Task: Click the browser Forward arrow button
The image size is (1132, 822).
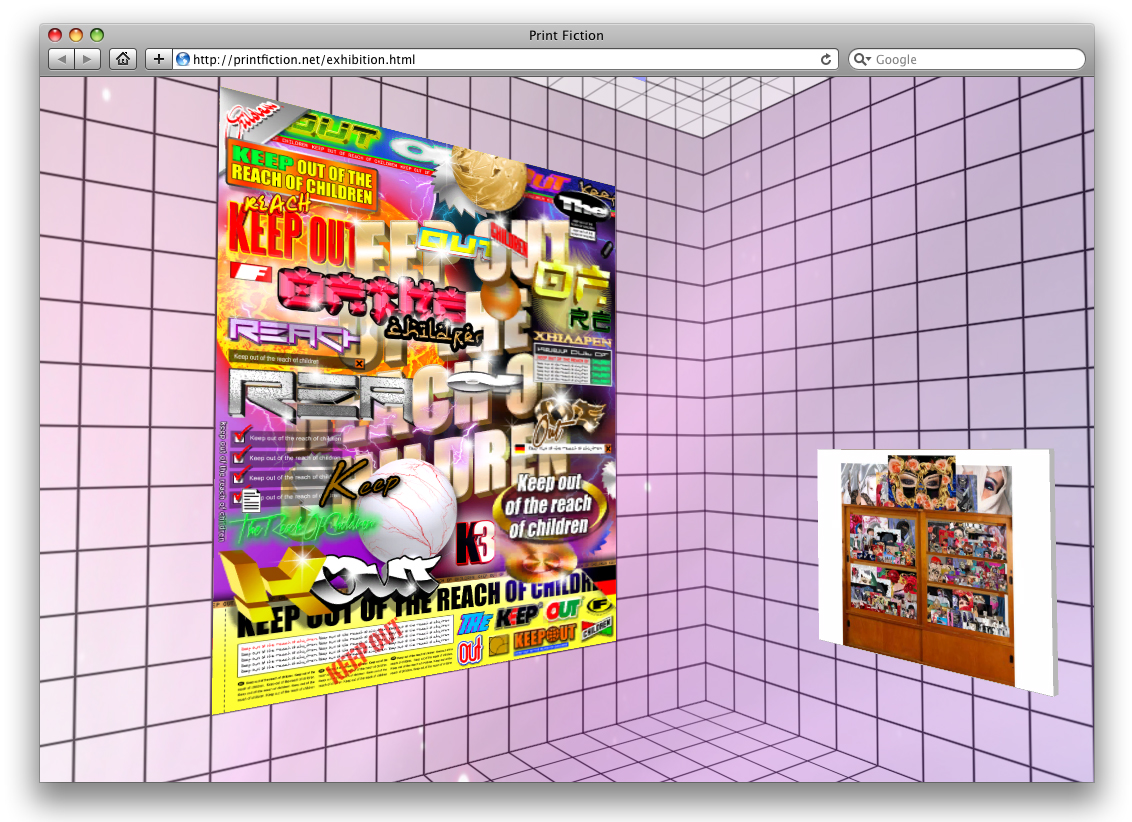Action: coord(88,59)
